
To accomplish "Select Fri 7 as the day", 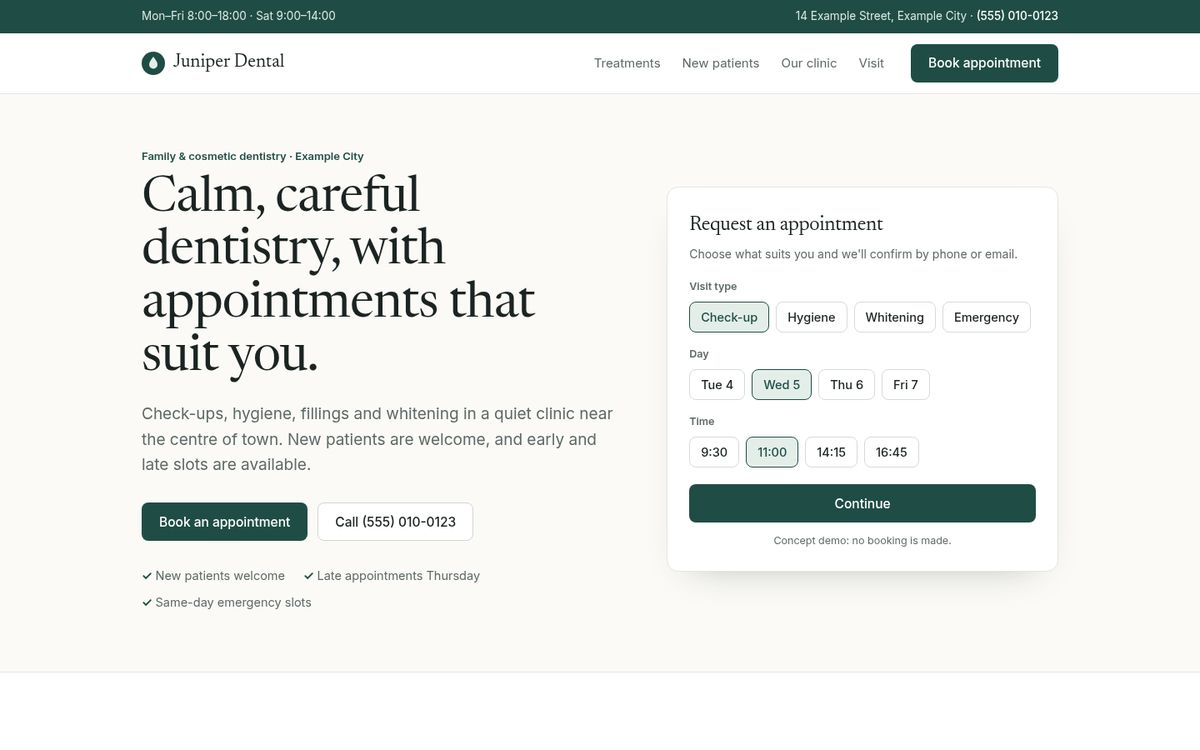I will pyautogui.click(x=906, y=385).
